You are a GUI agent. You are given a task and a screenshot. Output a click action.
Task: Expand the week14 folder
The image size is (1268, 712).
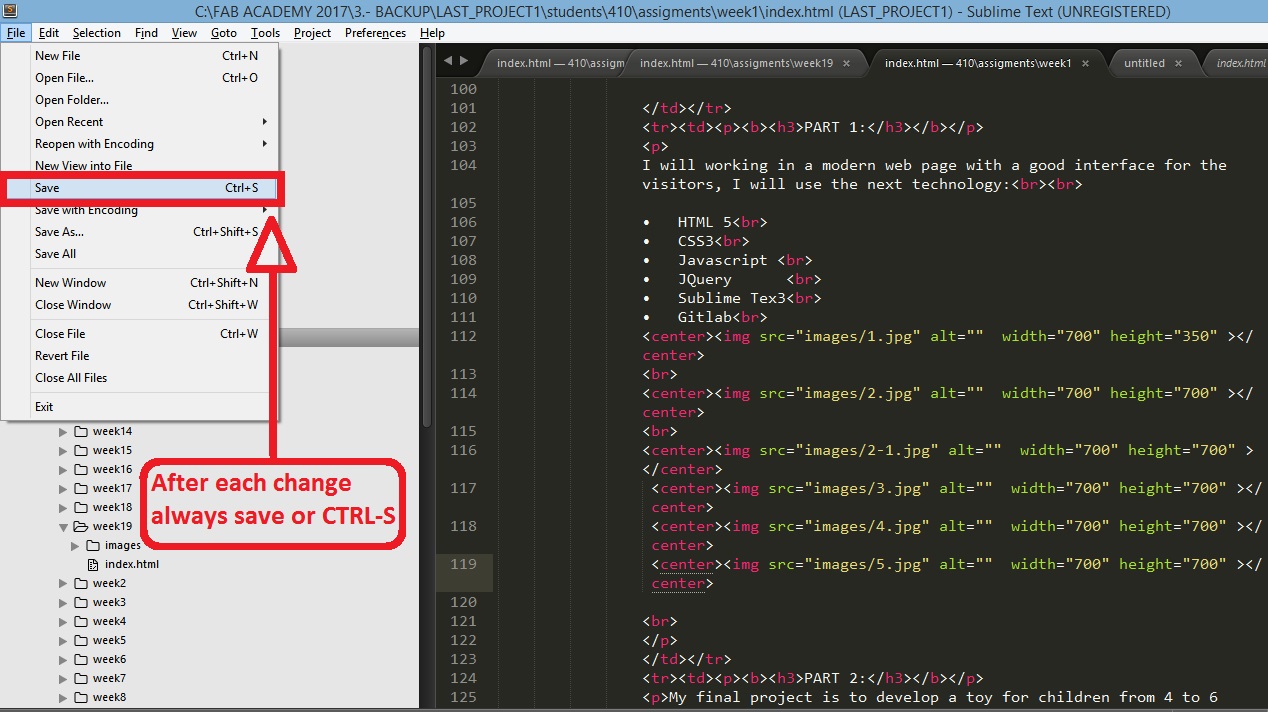[63, 432]
